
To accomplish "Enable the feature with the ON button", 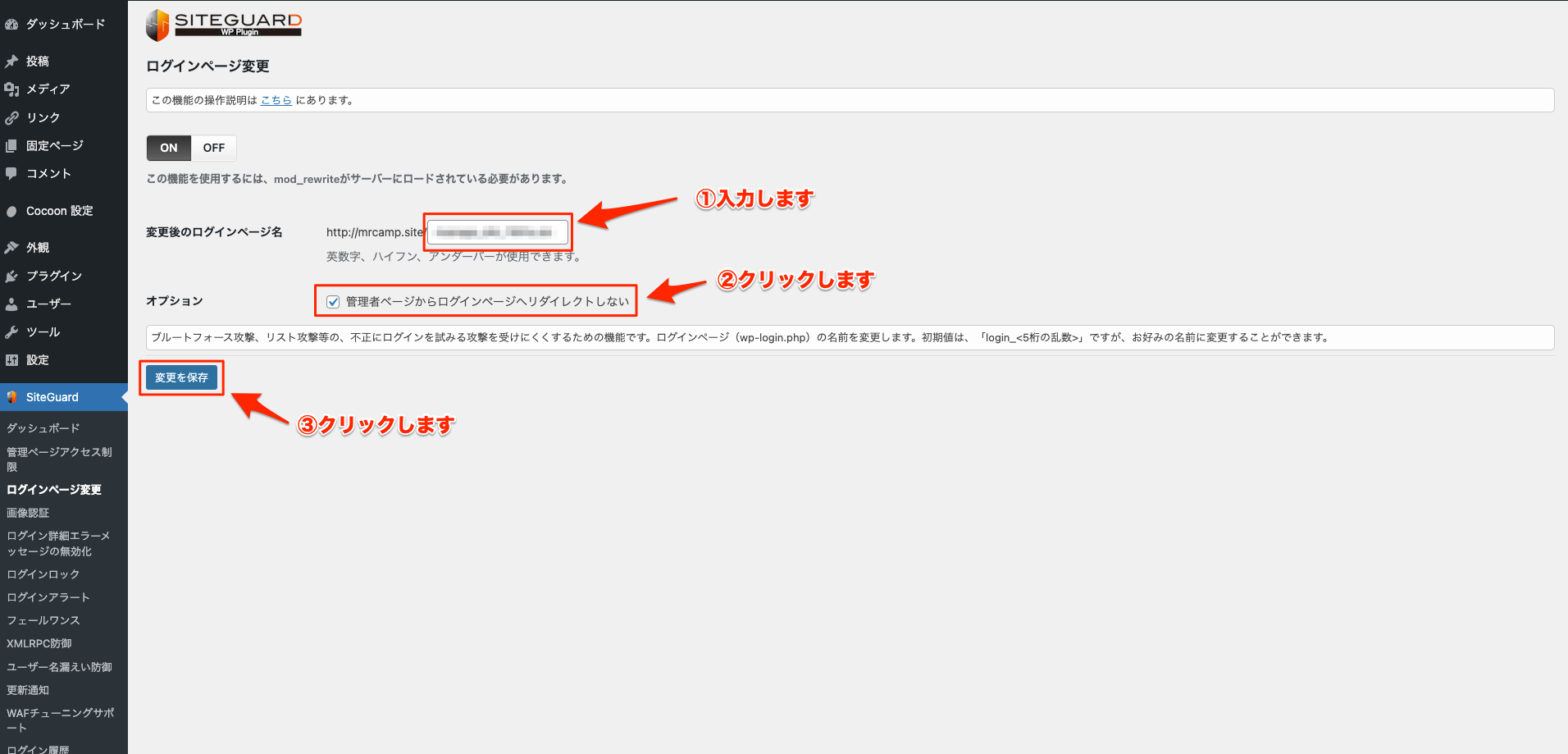I will 168,148.
